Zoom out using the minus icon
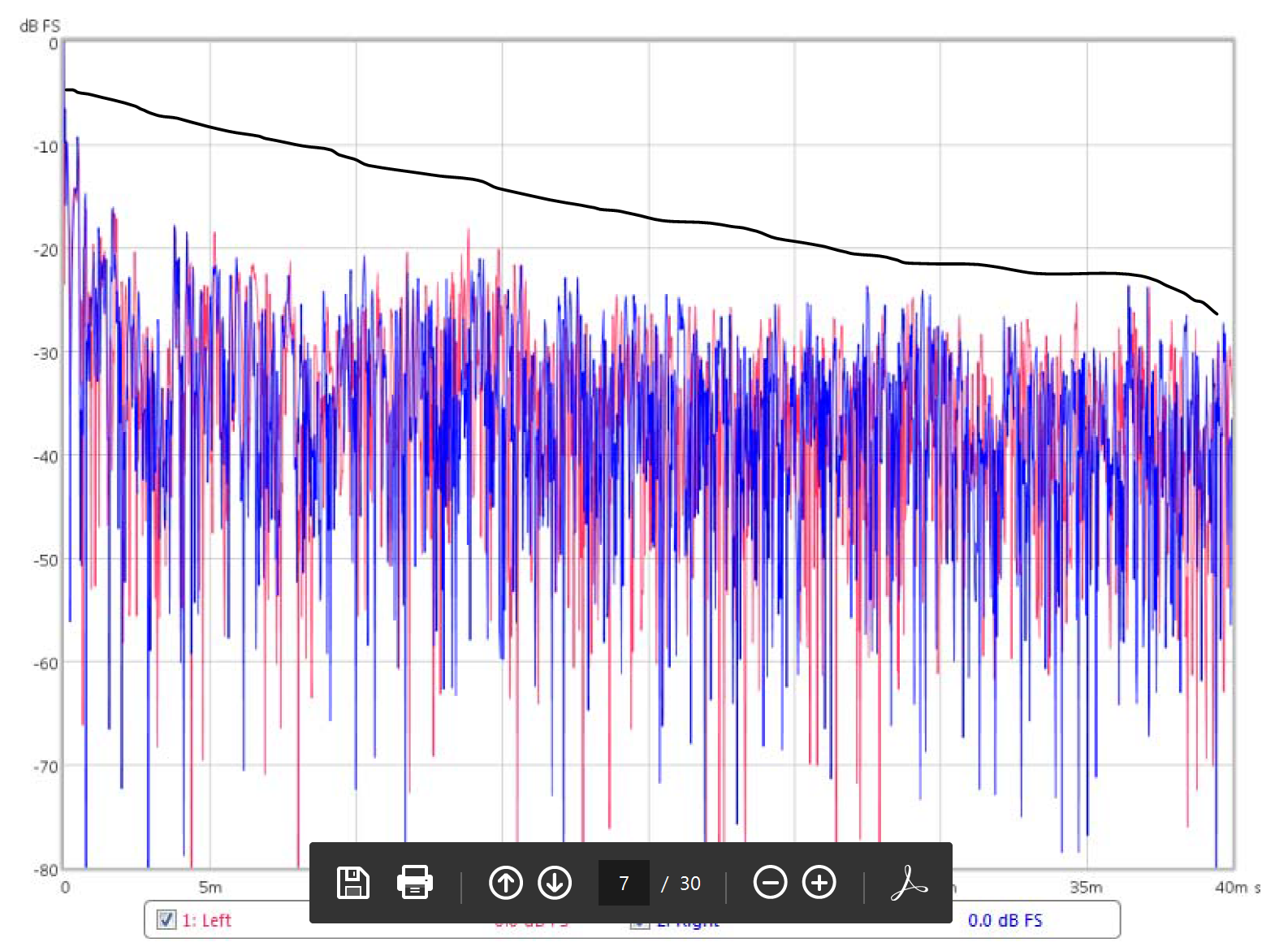Image resolution: width=1288 pixels, height=951 pixels. point(770,883)
